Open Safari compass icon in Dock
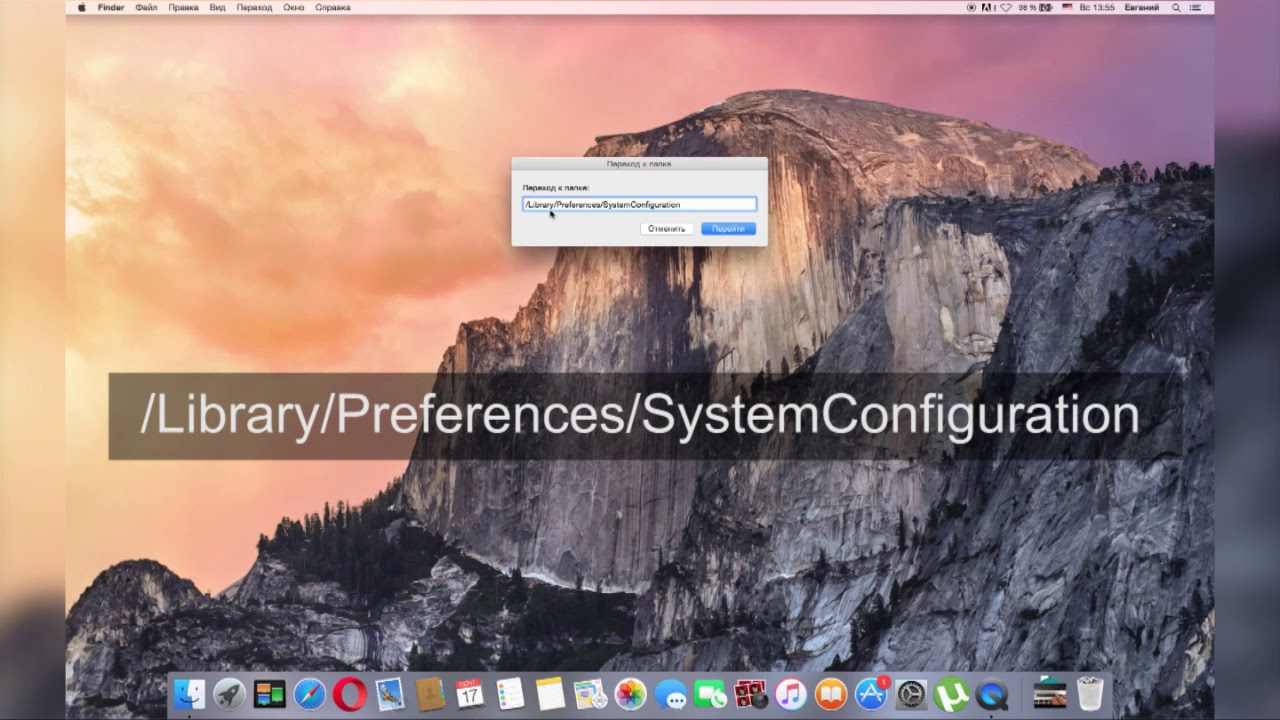This screenshot has height=720, width=1280. [x=310, y=693]
